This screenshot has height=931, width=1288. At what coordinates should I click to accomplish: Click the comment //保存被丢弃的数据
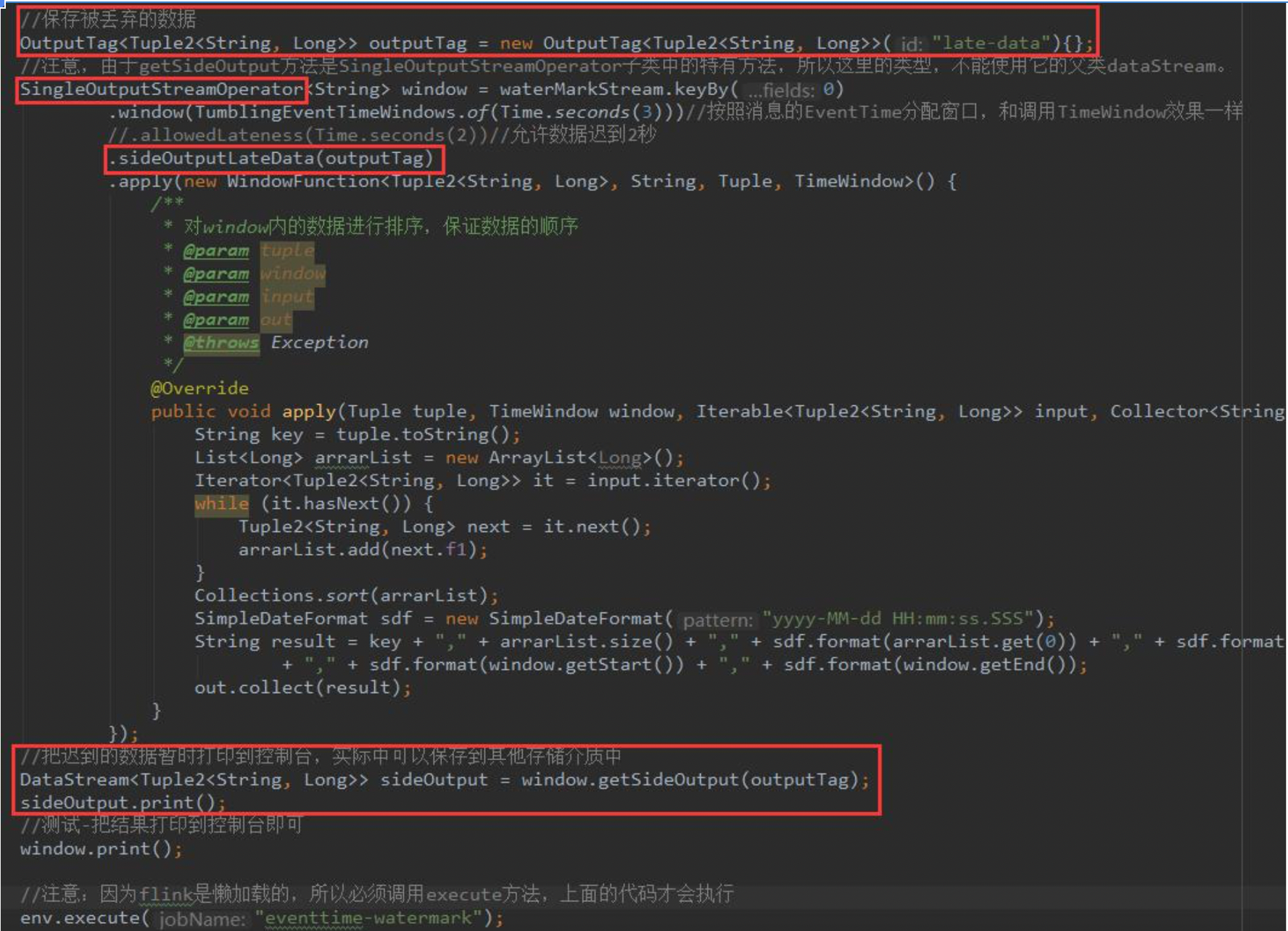[x=108, y=20]
